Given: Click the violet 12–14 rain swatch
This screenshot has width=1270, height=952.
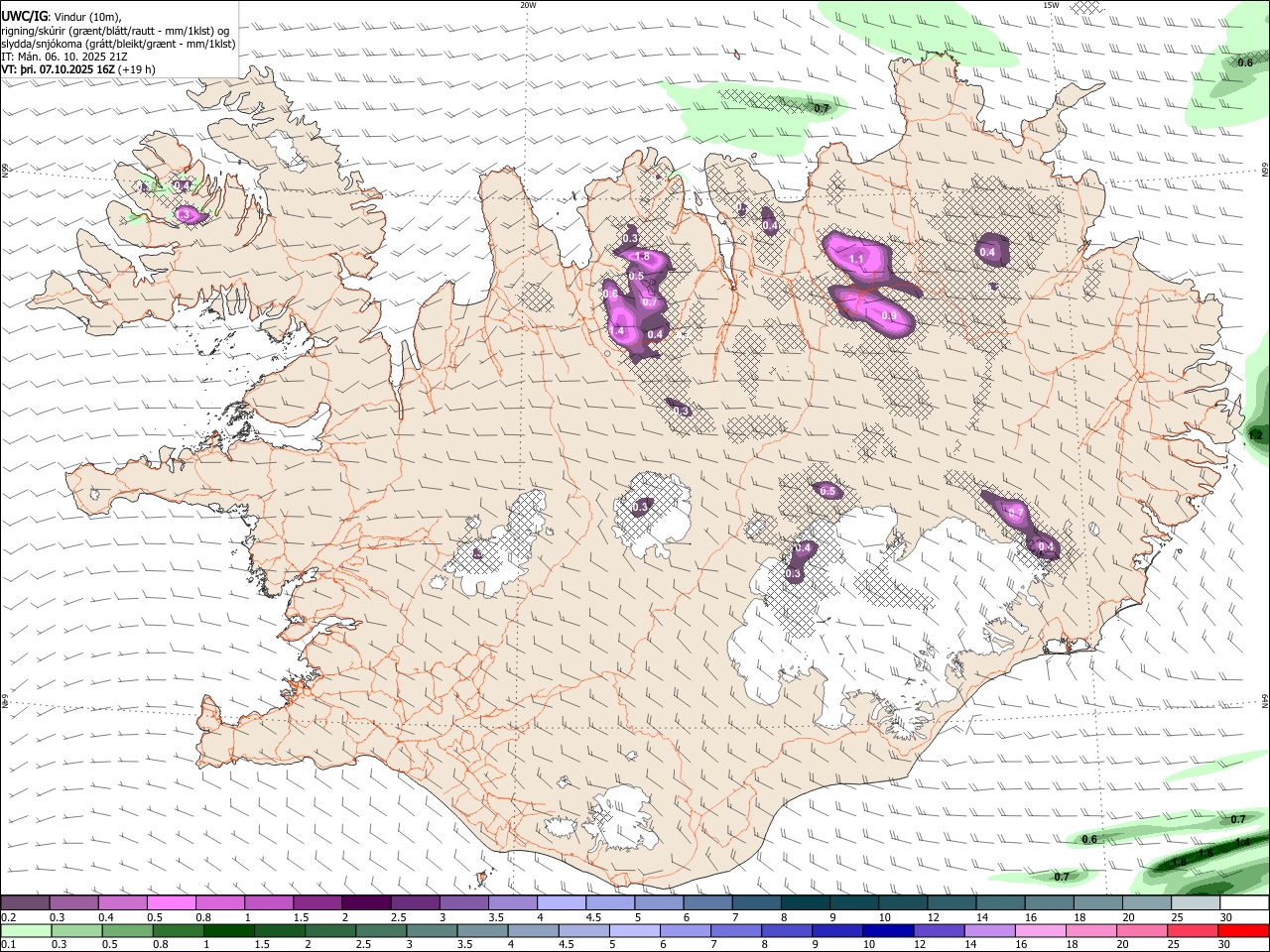Looking at the screenshot, I should click(939, 930).
